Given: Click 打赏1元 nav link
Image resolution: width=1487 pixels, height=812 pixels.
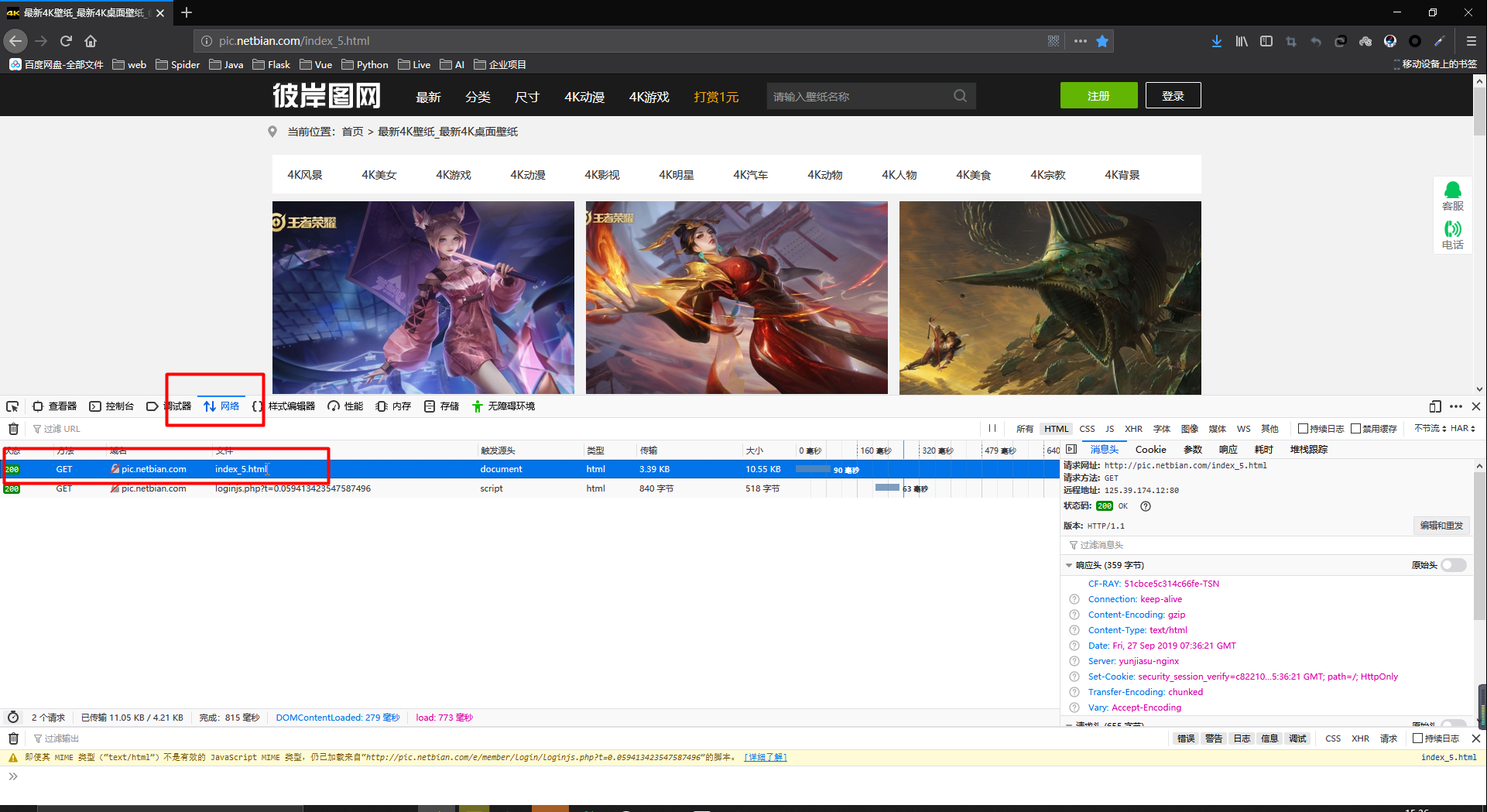Looking at the screenshot, I should (716, 97).
